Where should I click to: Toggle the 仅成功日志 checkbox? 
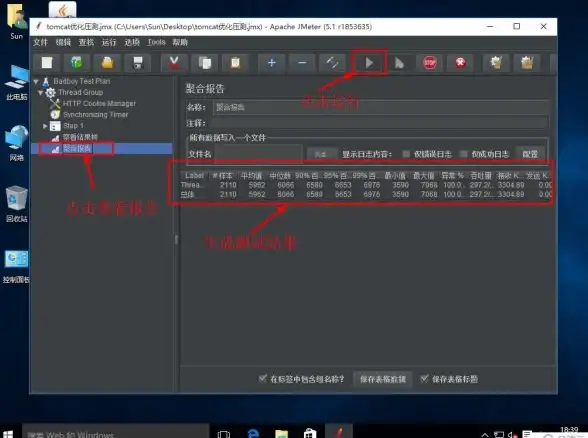click(x=464, y=154)
